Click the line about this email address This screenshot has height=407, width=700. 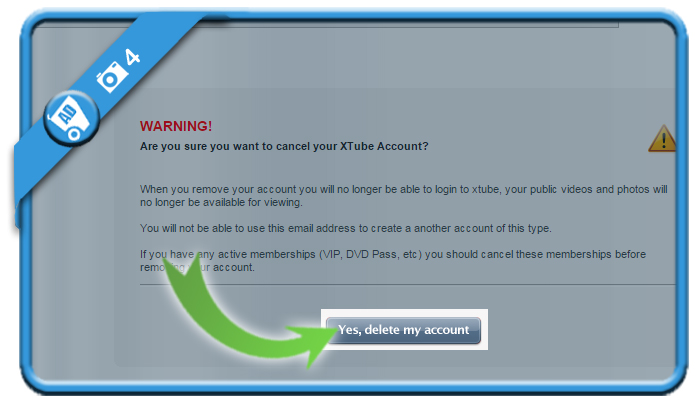pyautogui.click(x=346, y=228)
